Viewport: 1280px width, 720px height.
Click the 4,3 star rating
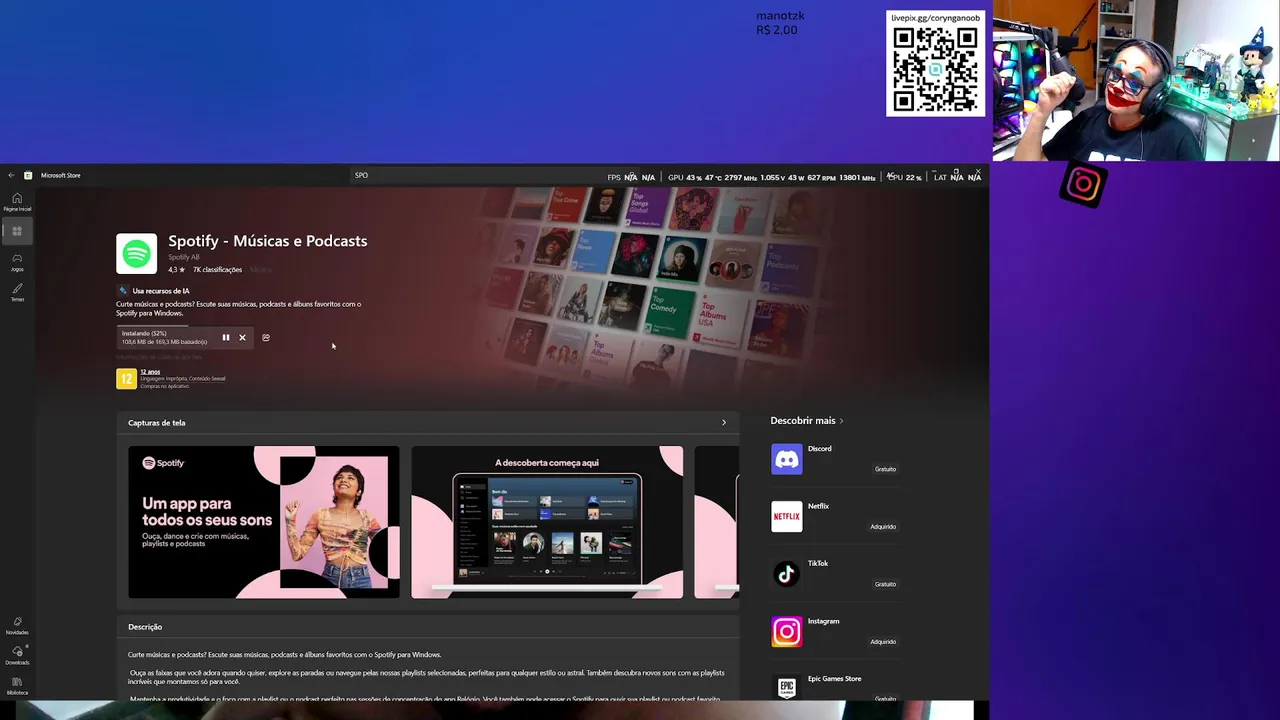pyautogui.click(x=176, y=270)
